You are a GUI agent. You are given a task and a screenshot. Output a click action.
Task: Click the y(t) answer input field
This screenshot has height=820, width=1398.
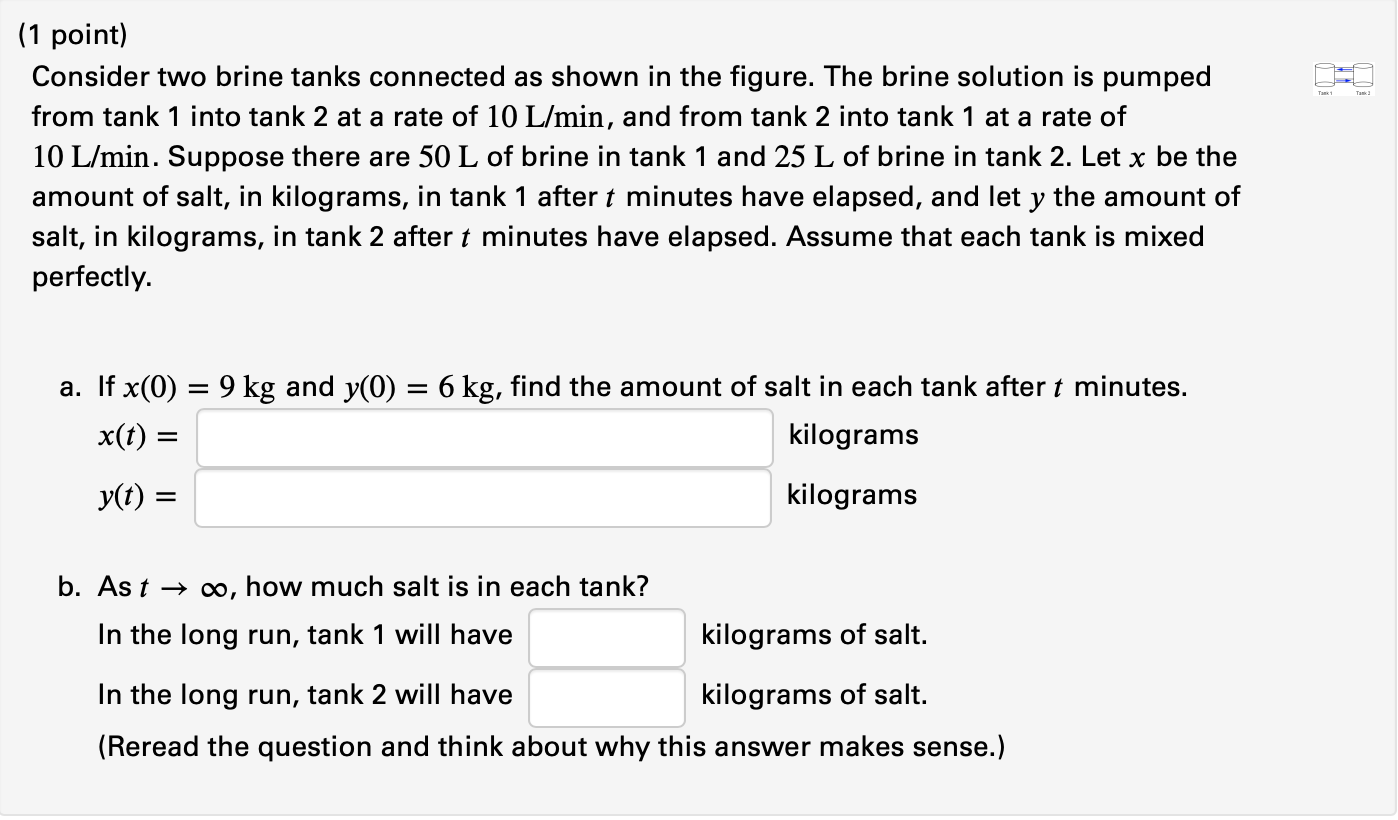click(483, 496)
